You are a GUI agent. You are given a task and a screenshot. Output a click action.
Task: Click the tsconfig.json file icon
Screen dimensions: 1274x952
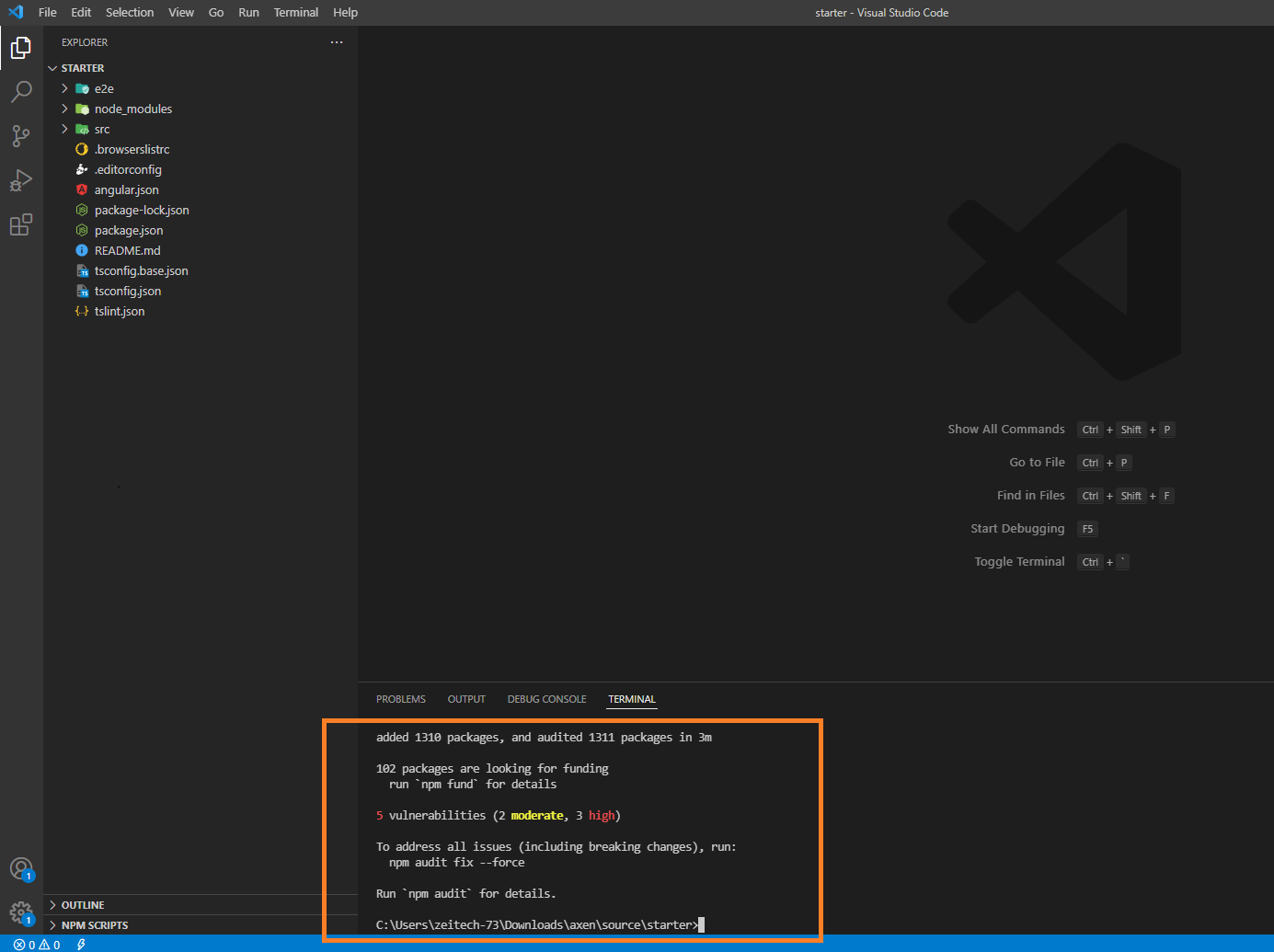pos(82,292)
